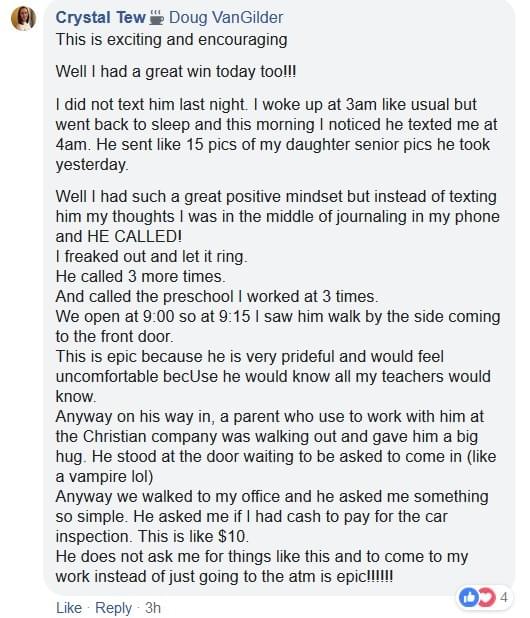
Task: View who reacted via the count 4
Action: 504,598
